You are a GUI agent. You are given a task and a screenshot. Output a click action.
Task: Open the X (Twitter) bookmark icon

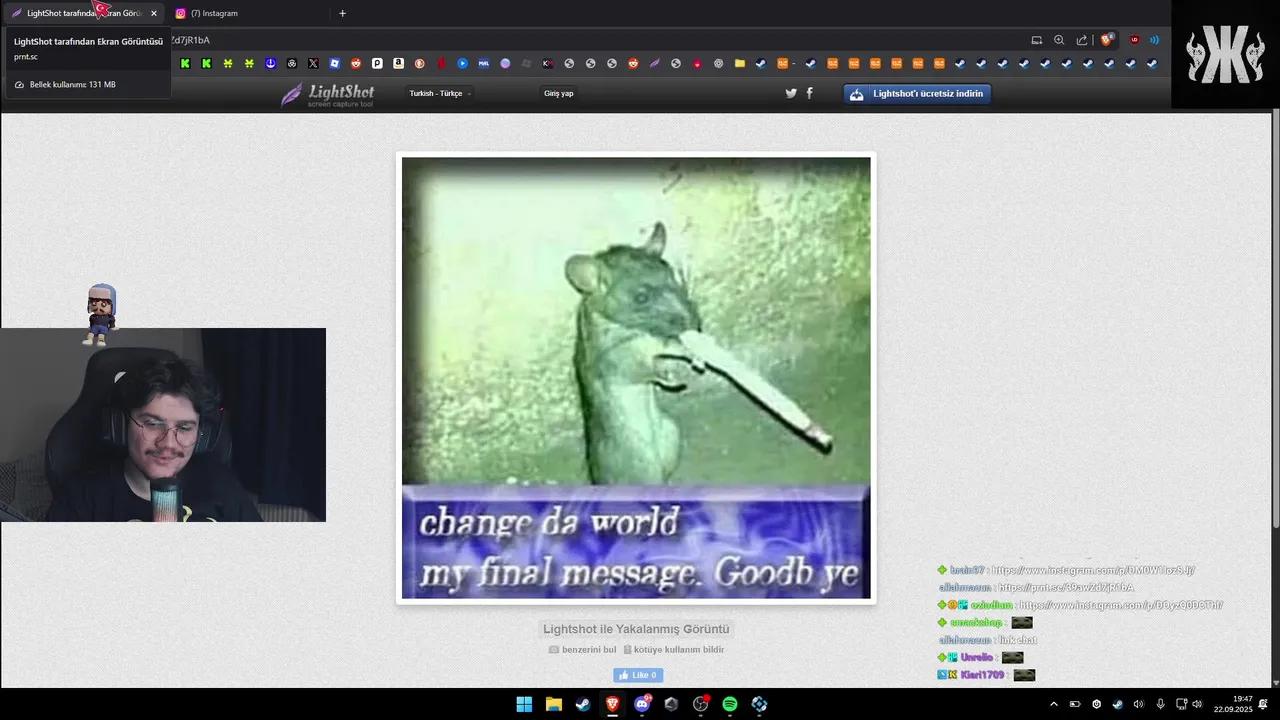tap(313, 63)
